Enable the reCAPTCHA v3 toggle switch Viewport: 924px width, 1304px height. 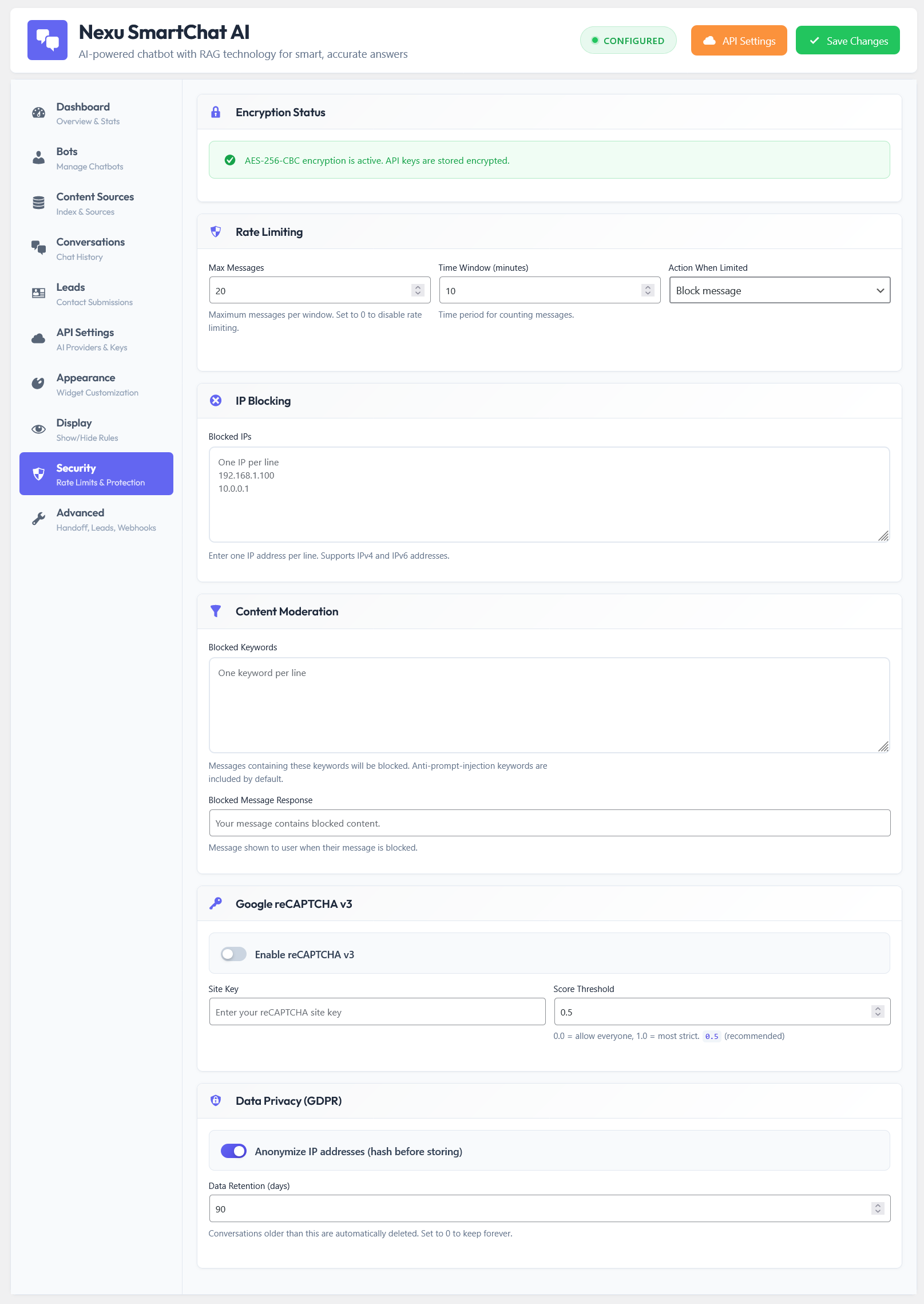click(233, 954)
